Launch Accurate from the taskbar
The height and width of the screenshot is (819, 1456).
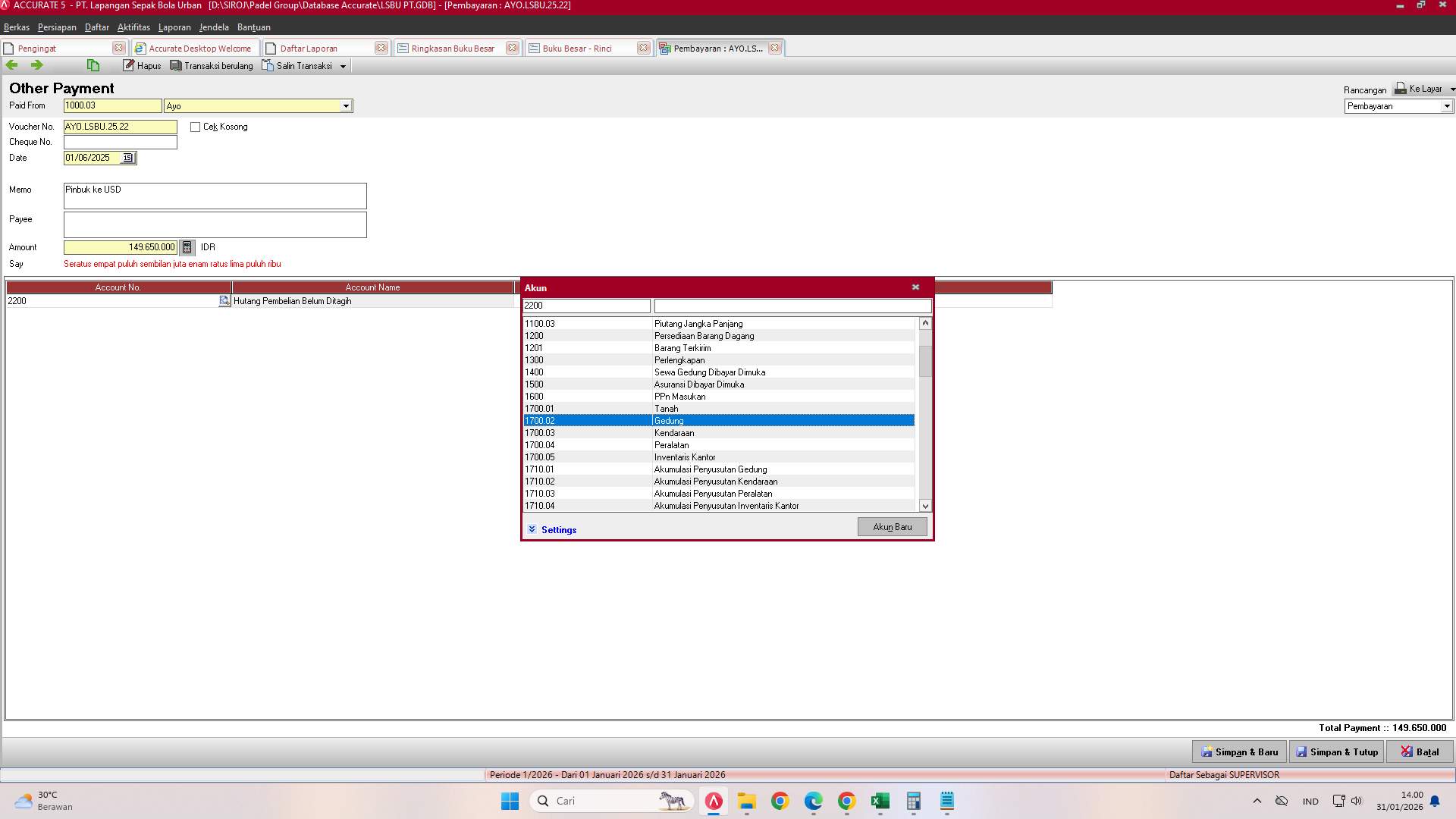coord(713,801)
